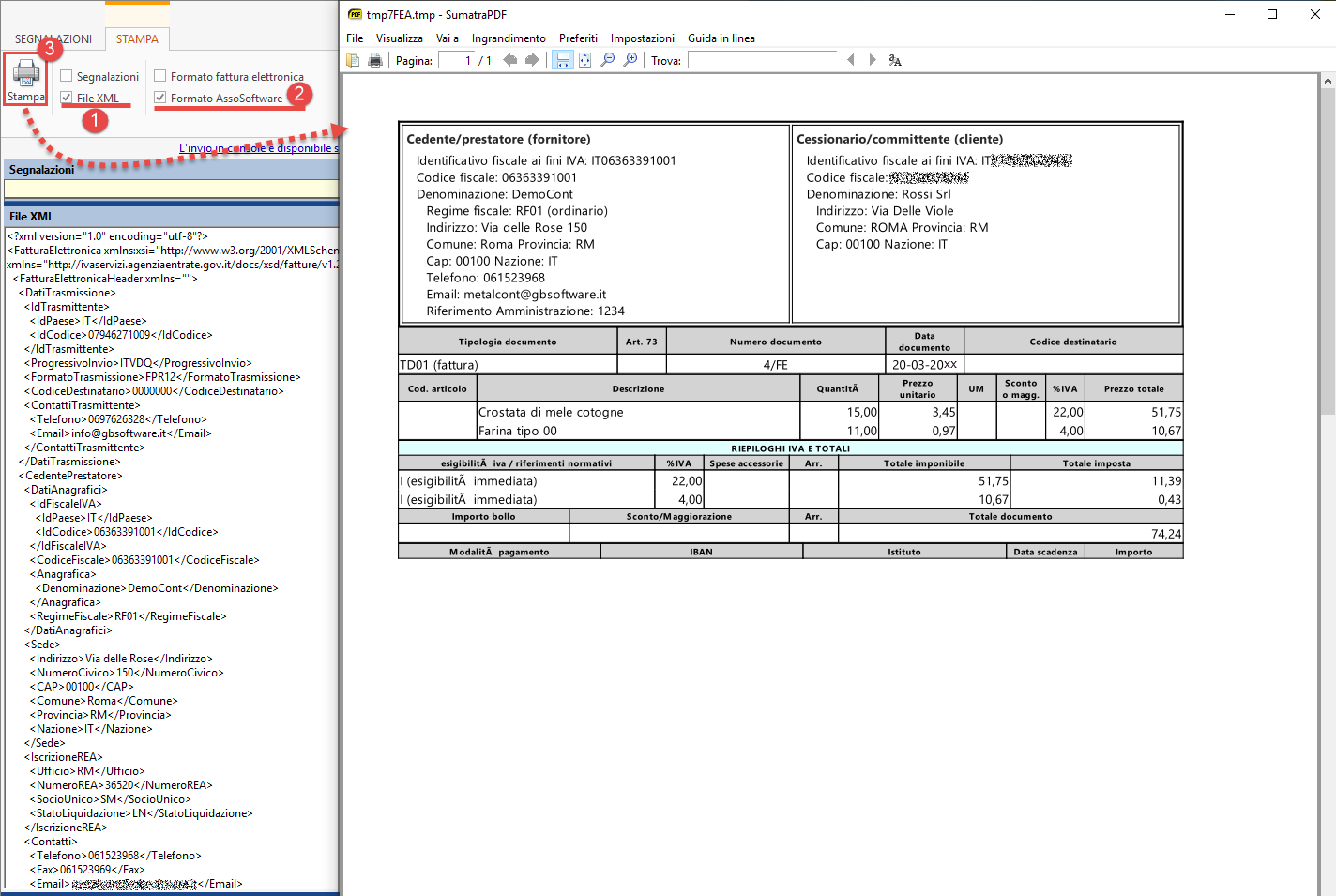Switch to the SEGNALAZIONI tab

pyautogui.click(x=53, y=39)
